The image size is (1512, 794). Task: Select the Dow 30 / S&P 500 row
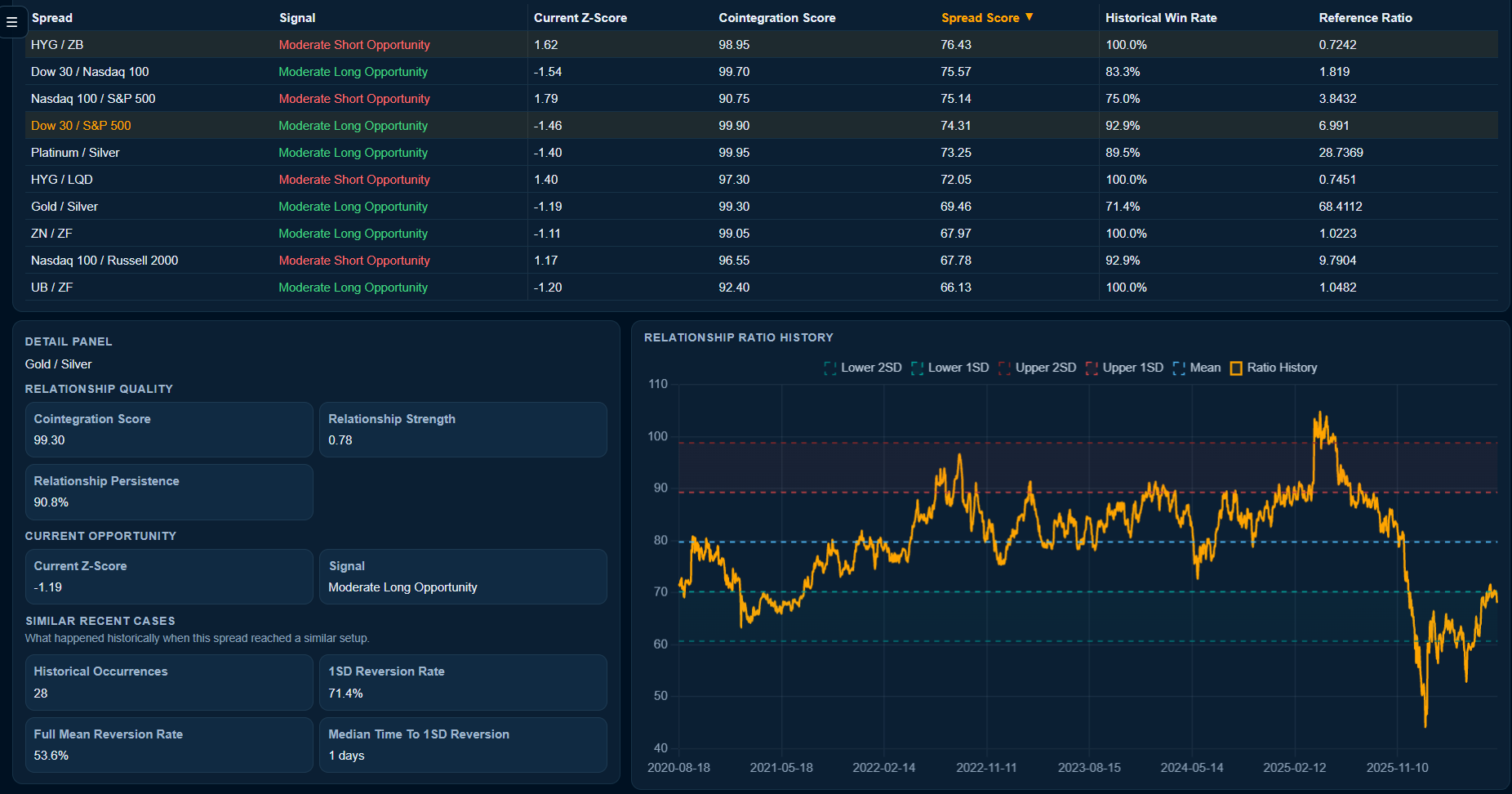pyautogui.click(x=762, y=126)
